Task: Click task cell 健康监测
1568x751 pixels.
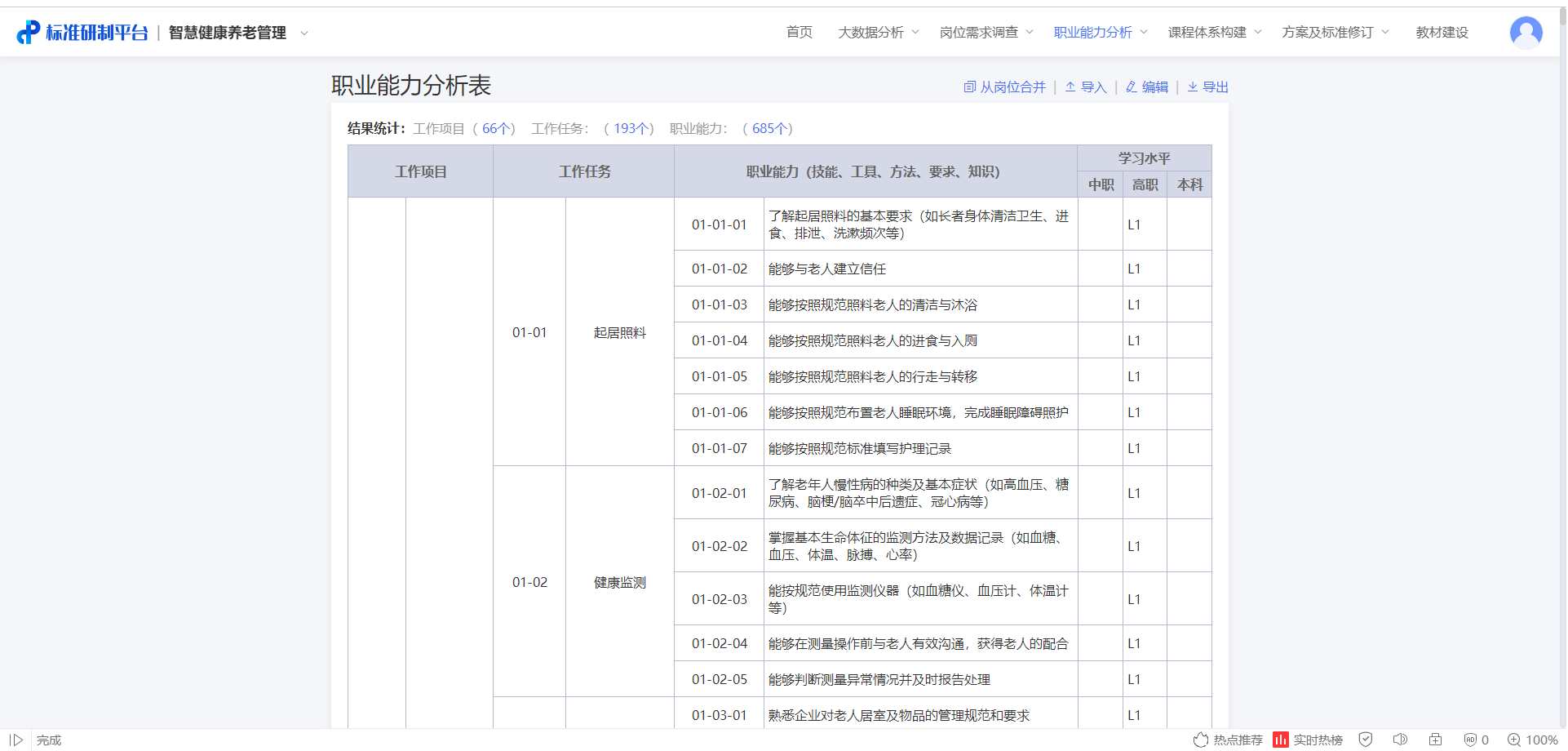Action: [x=620, y=582]
